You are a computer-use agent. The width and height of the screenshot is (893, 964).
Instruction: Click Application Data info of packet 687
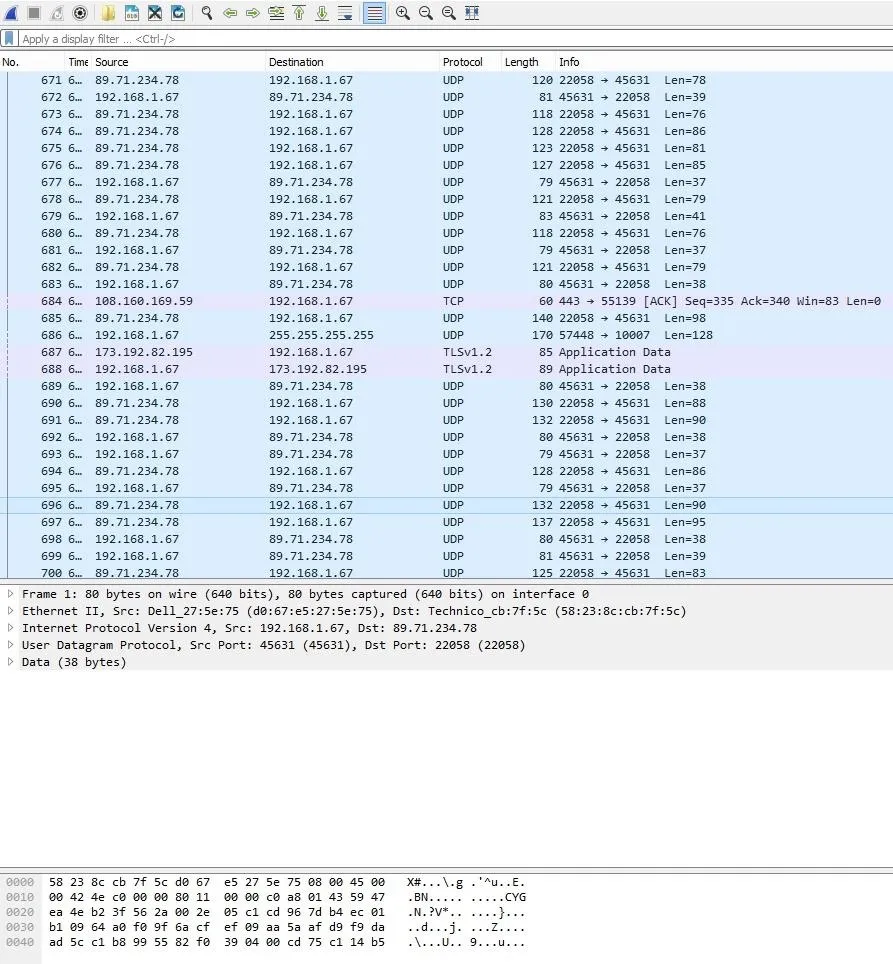point(615,352)
